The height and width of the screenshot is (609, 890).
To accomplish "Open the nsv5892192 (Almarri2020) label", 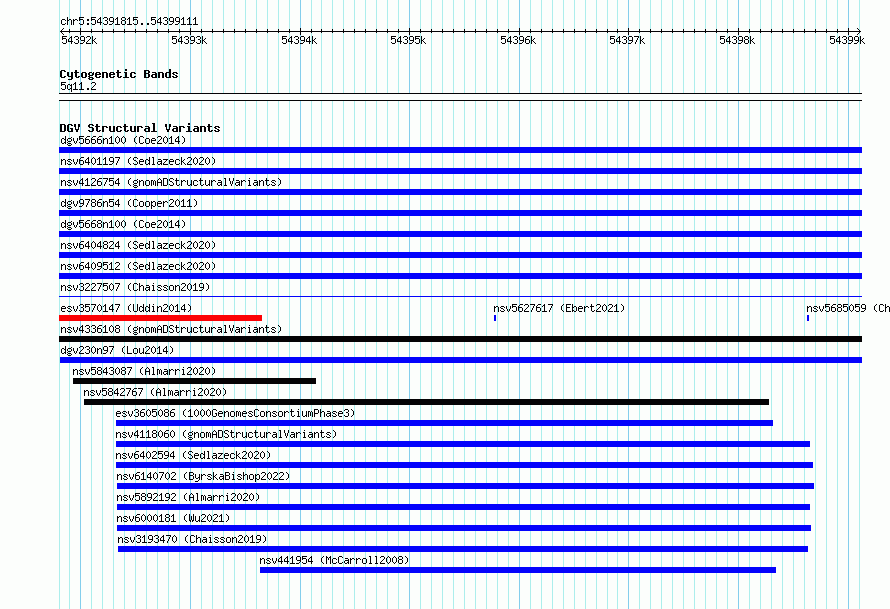I will coord(188,497).
